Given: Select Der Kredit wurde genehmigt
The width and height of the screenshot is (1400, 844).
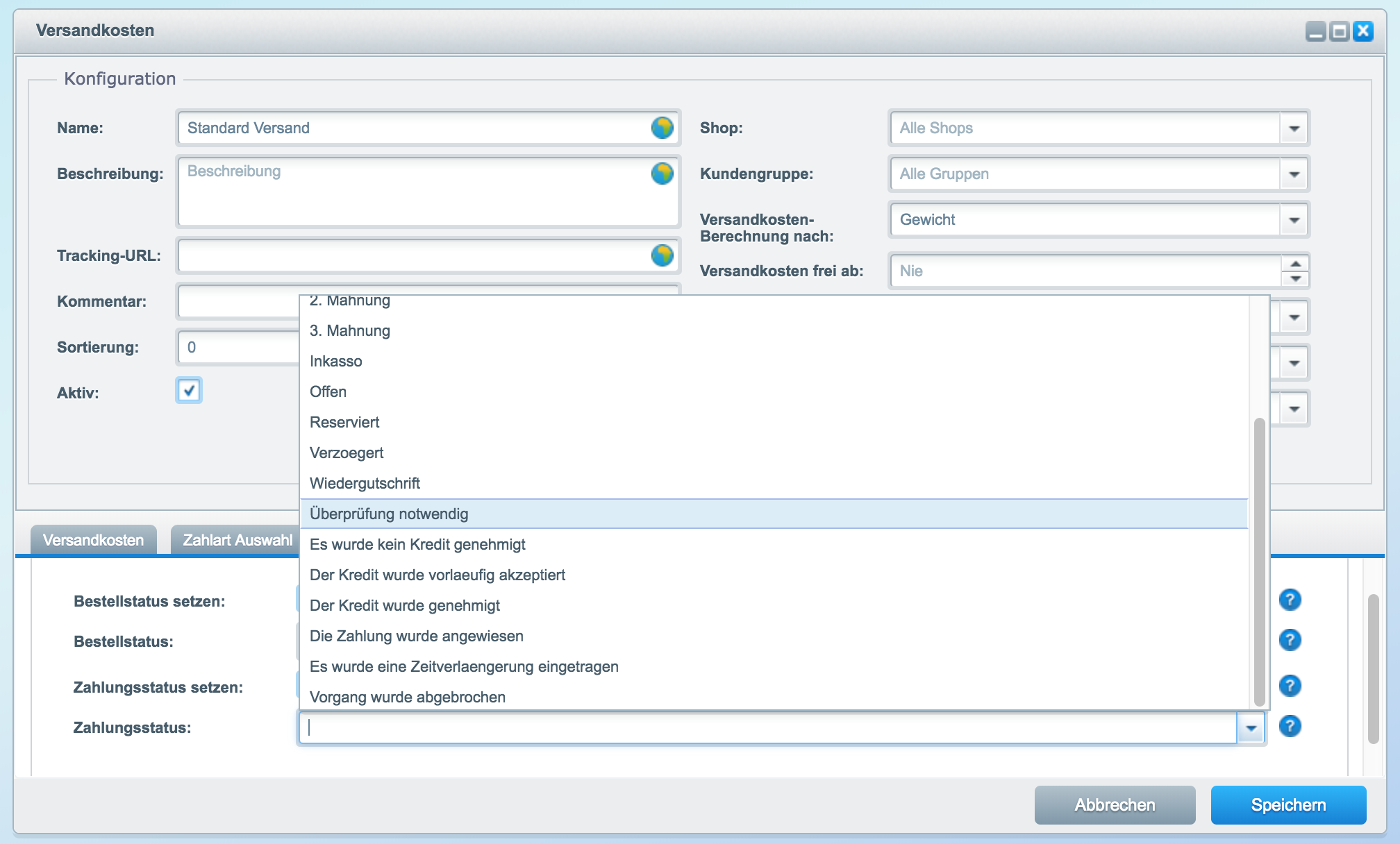Looking at the screenshot, I should [x=774, y=605].
